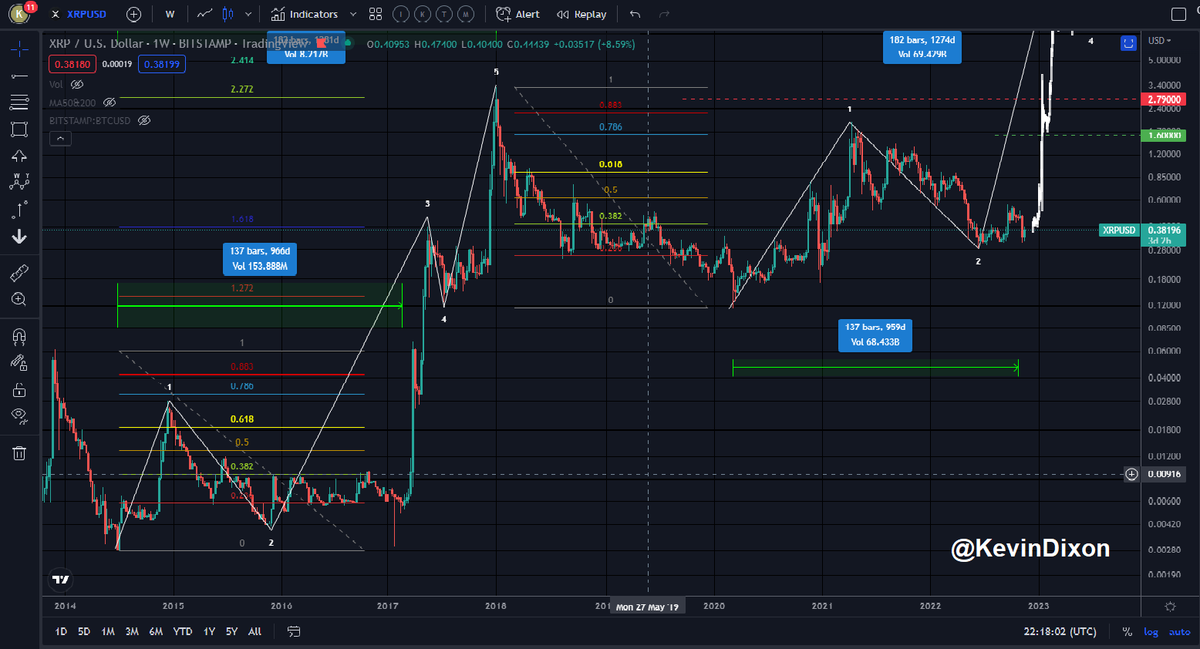Activate the zoom-in magnifier tool

tap(19, 299)
